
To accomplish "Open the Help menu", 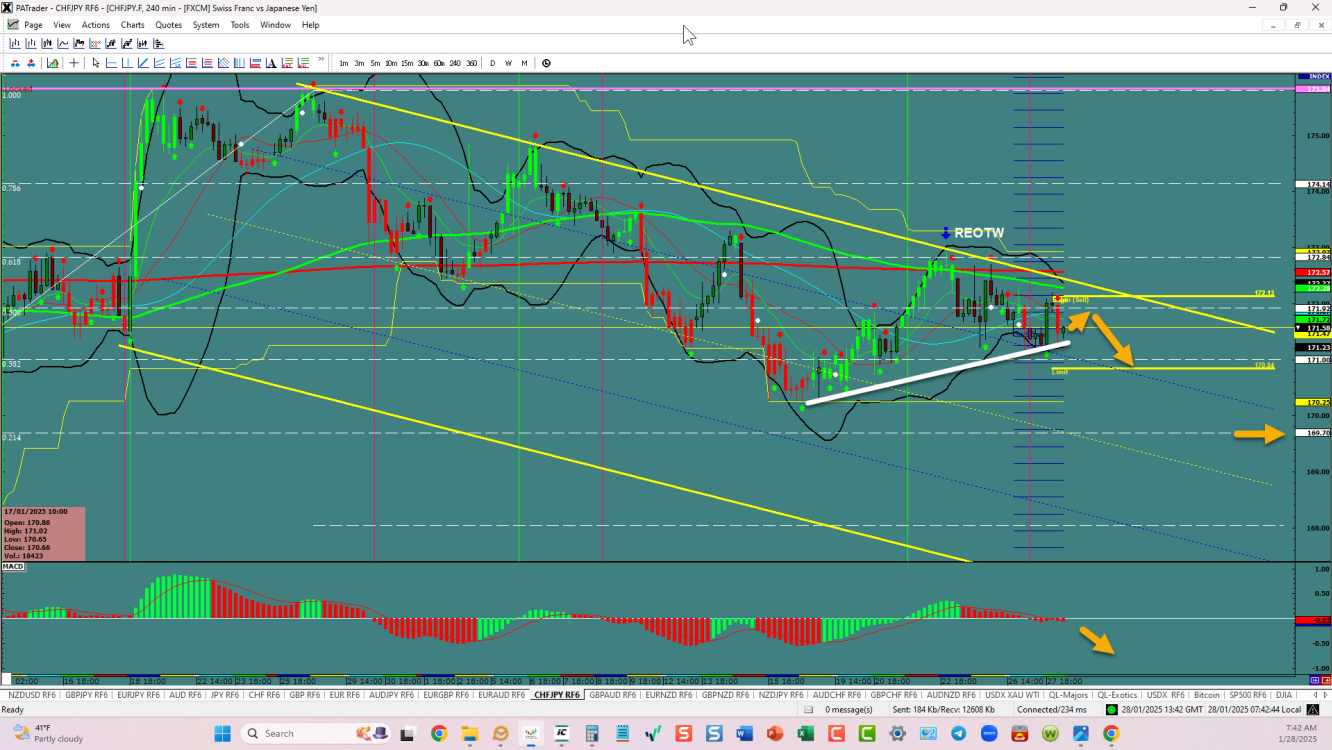I will tap(311, 24).
